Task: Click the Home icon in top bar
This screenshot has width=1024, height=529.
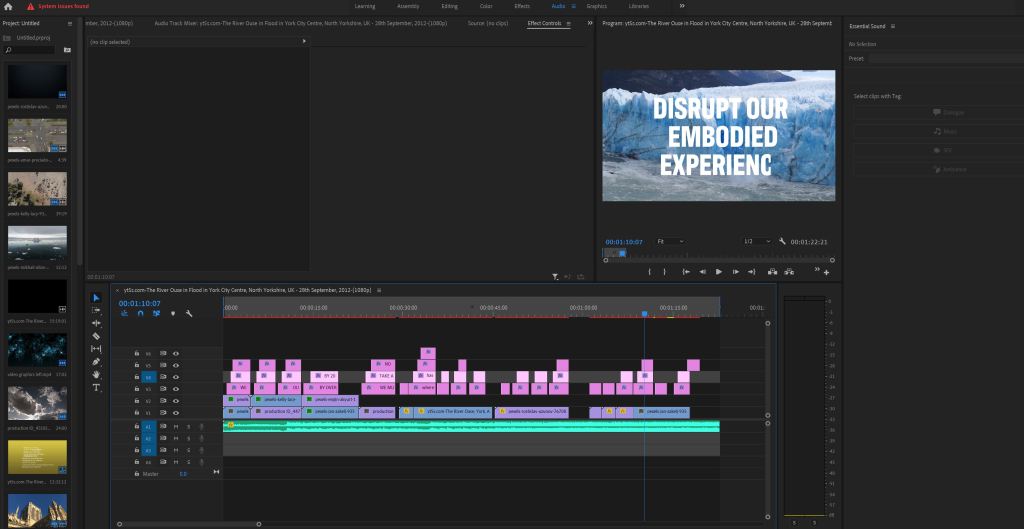Action: coord(10,6)
